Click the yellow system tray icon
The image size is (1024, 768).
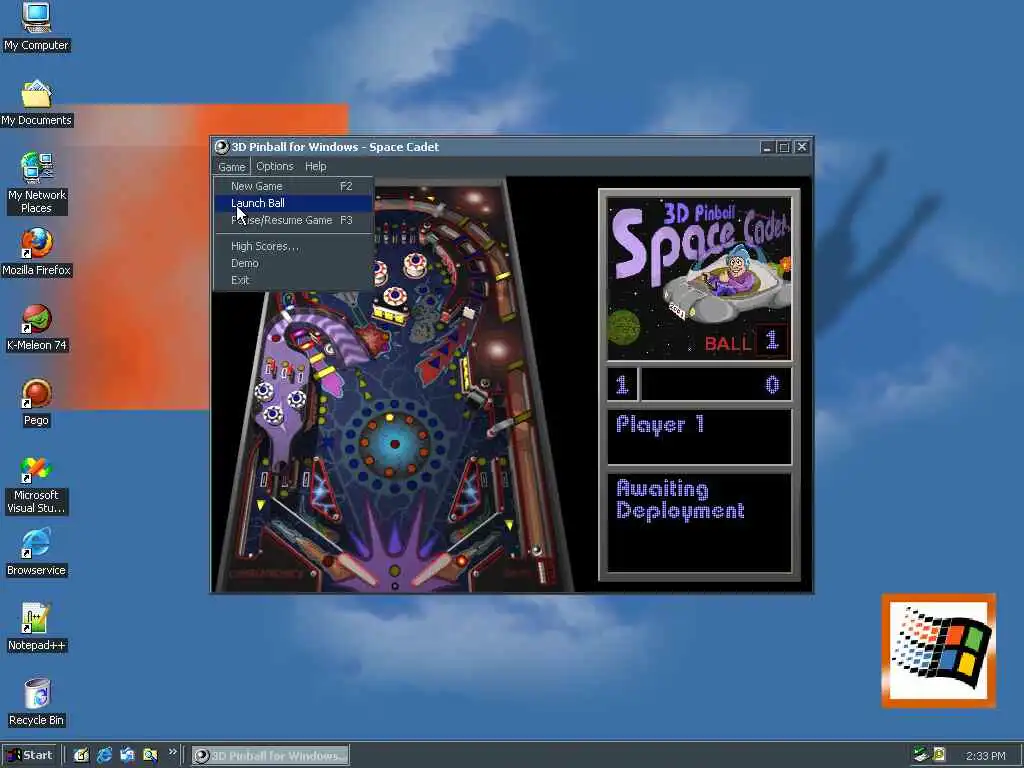(939, 755)
